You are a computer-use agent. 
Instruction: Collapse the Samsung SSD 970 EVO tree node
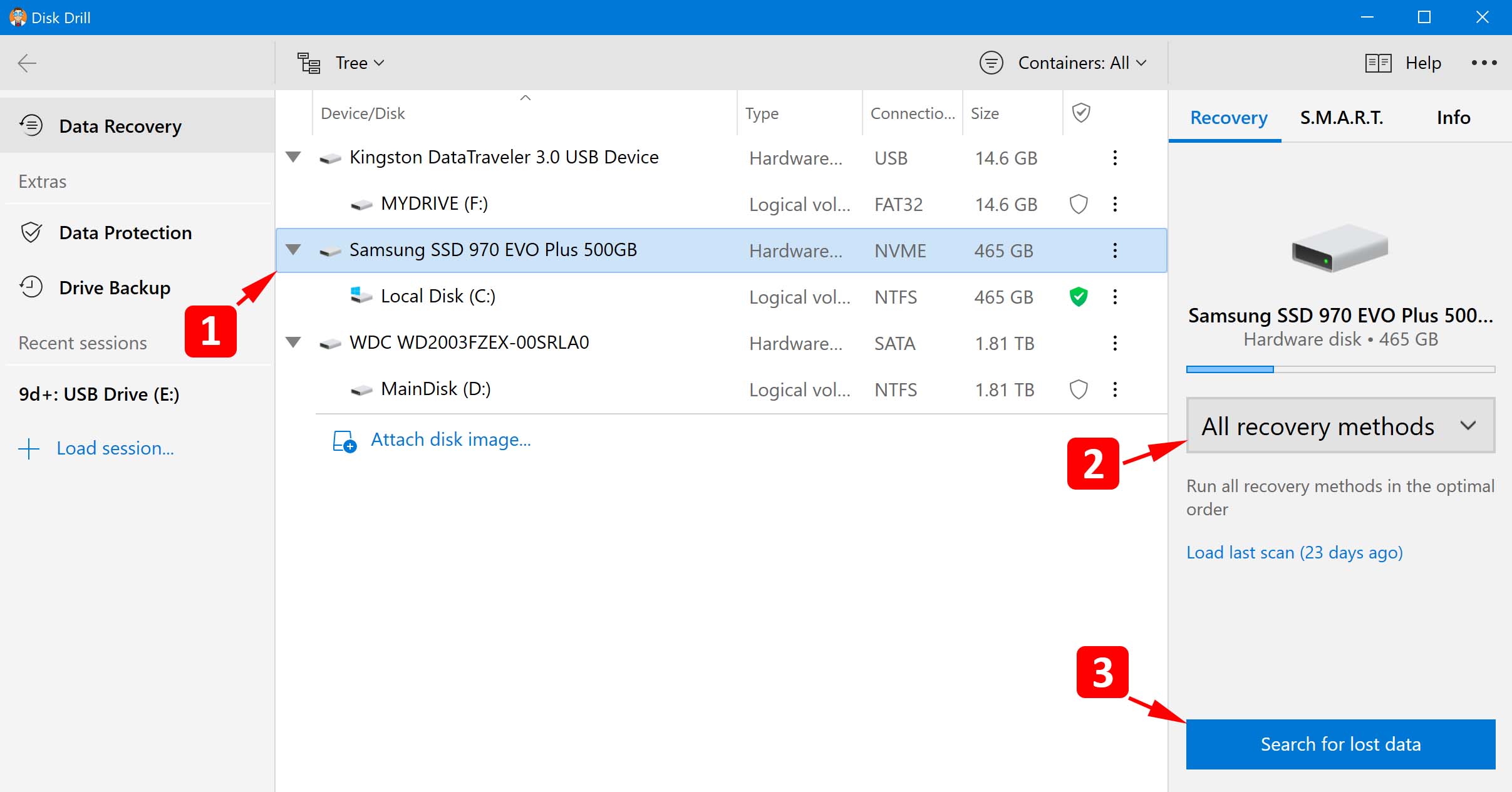click(293, 250)
